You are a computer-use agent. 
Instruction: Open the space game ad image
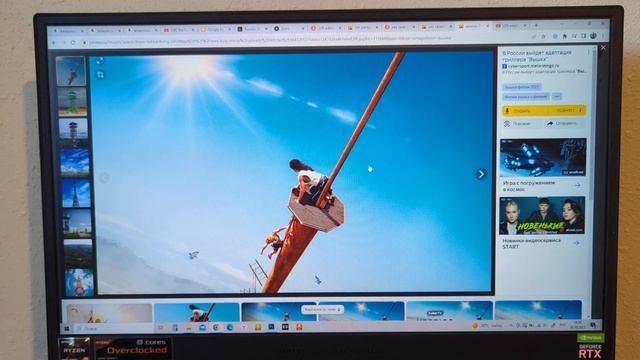tap(543, 157)
